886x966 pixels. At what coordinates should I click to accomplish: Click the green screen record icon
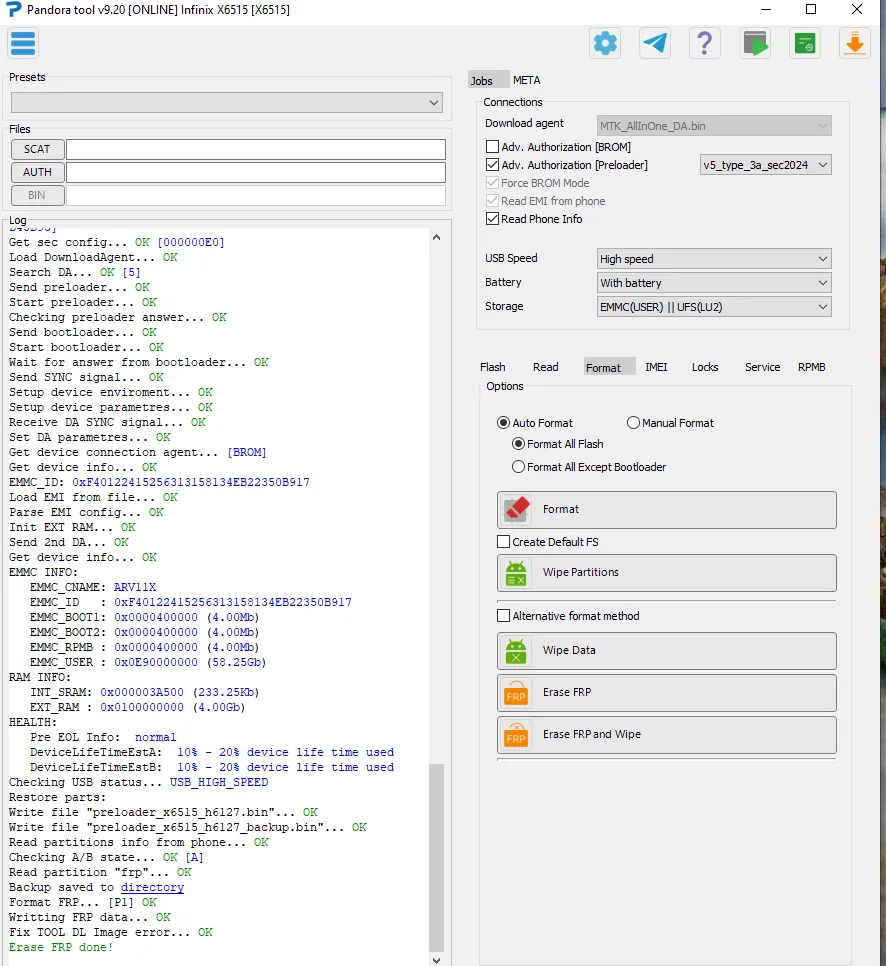[804, 43]
